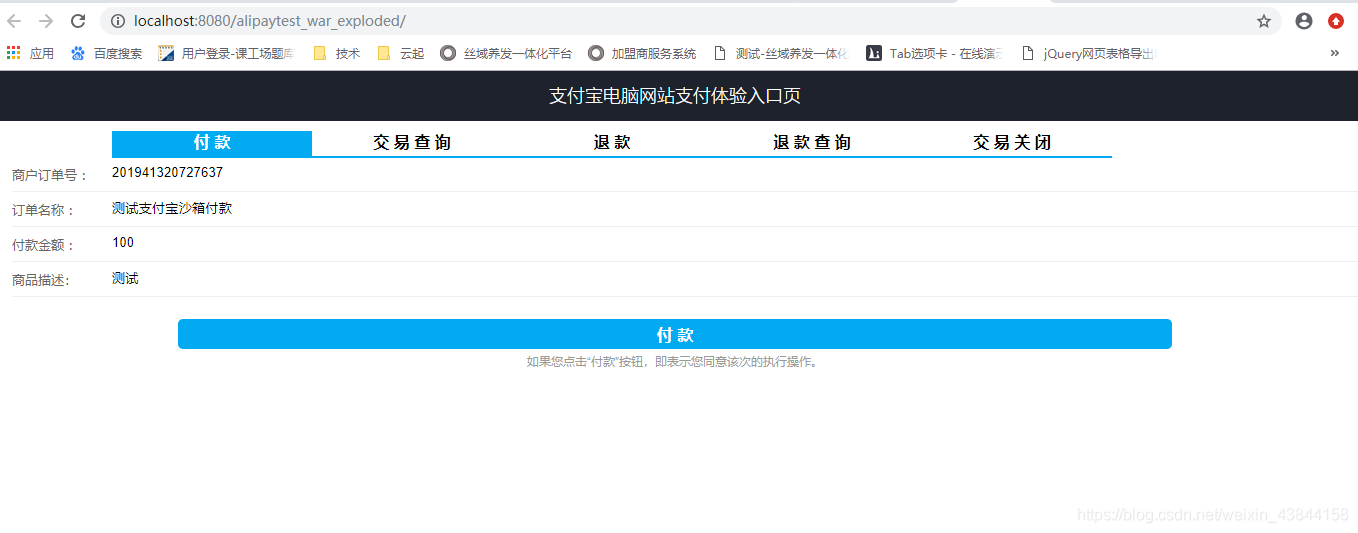Open the 退款查询 tab
The image size is (1358, 533).
point(812,143)
